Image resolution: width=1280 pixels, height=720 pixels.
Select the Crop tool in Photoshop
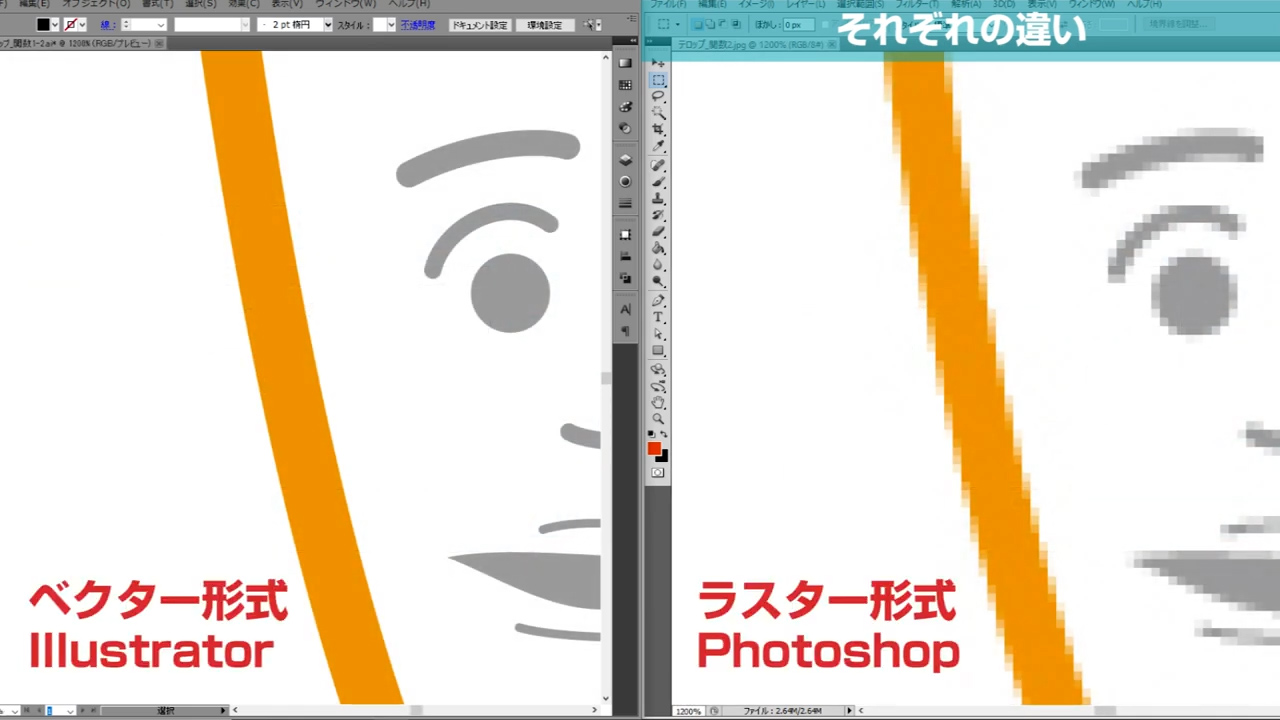pos(658,130)
